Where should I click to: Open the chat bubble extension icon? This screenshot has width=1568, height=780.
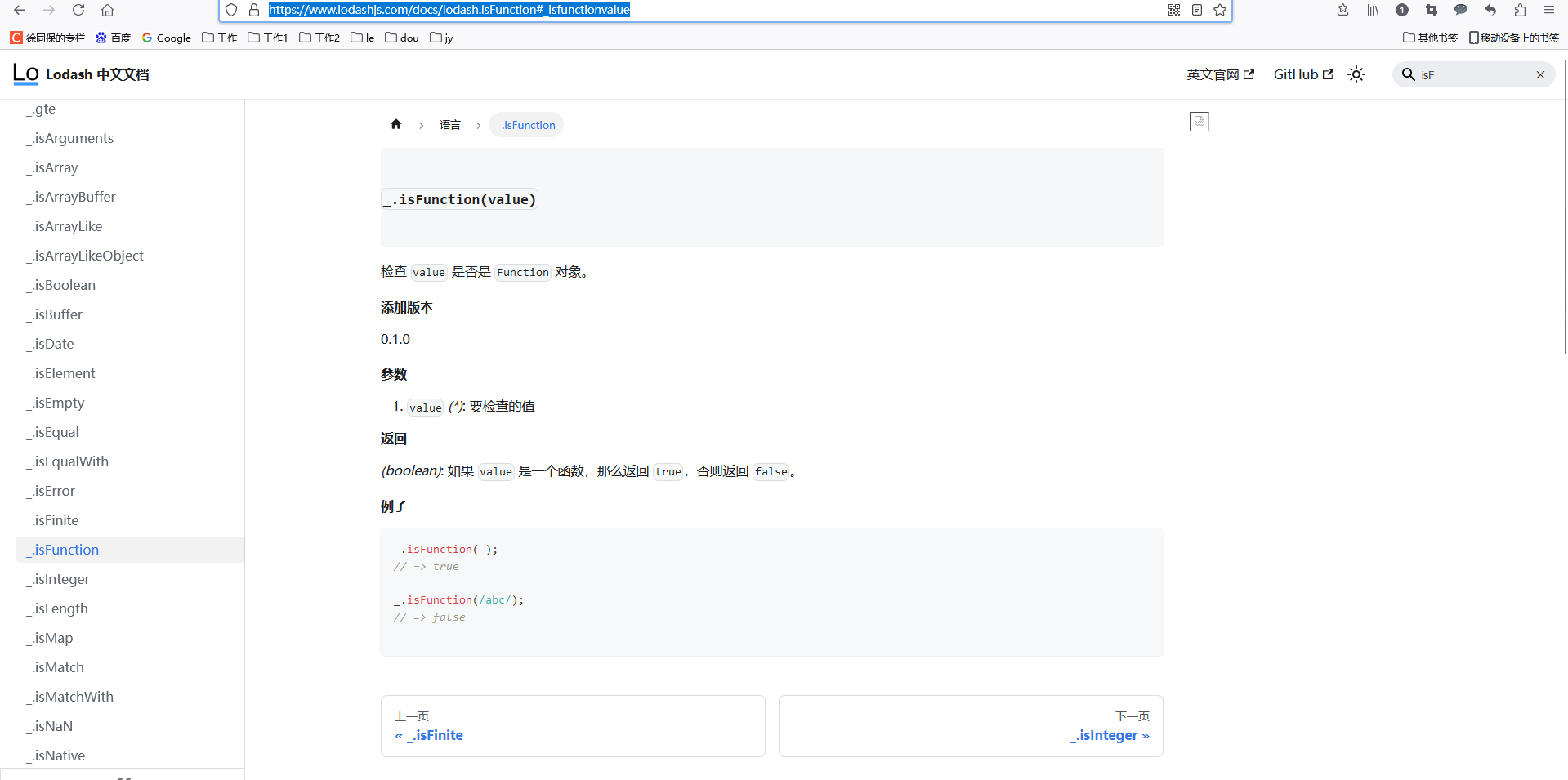[x=1461, y=10]
